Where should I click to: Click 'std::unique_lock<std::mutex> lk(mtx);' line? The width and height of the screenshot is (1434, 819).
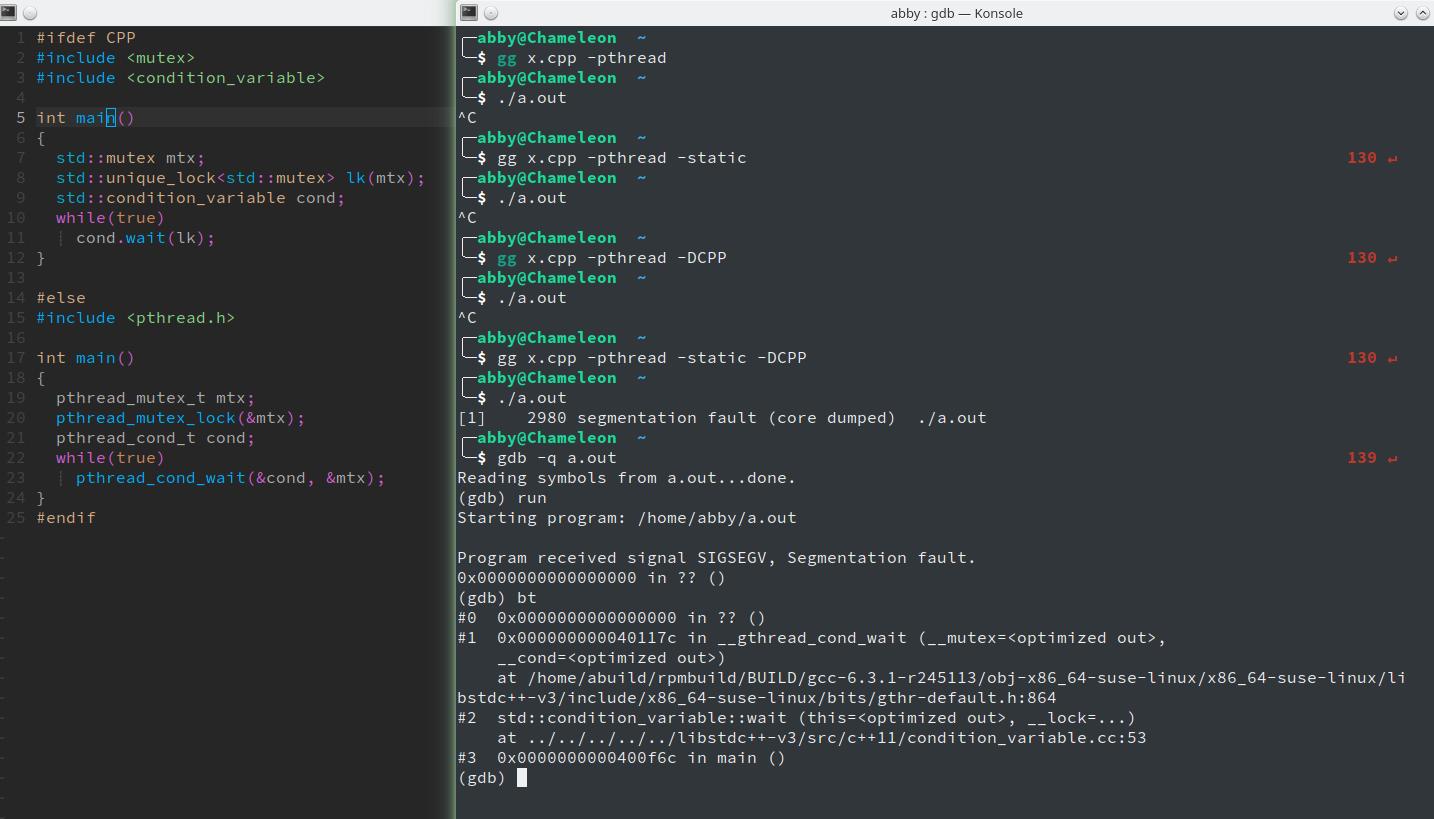click(x=240, y=178)
